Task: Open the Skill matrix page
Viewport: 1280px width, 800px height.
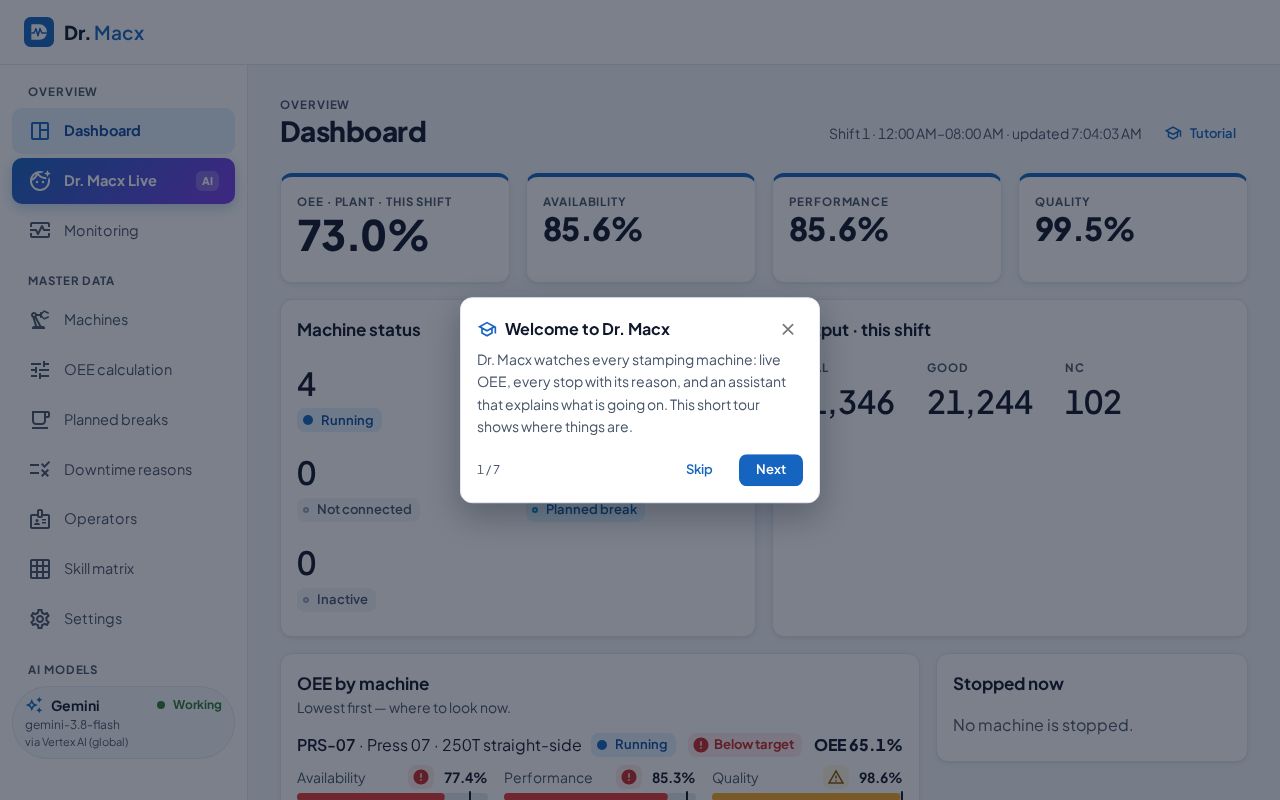Action: (x=124, y=569)
